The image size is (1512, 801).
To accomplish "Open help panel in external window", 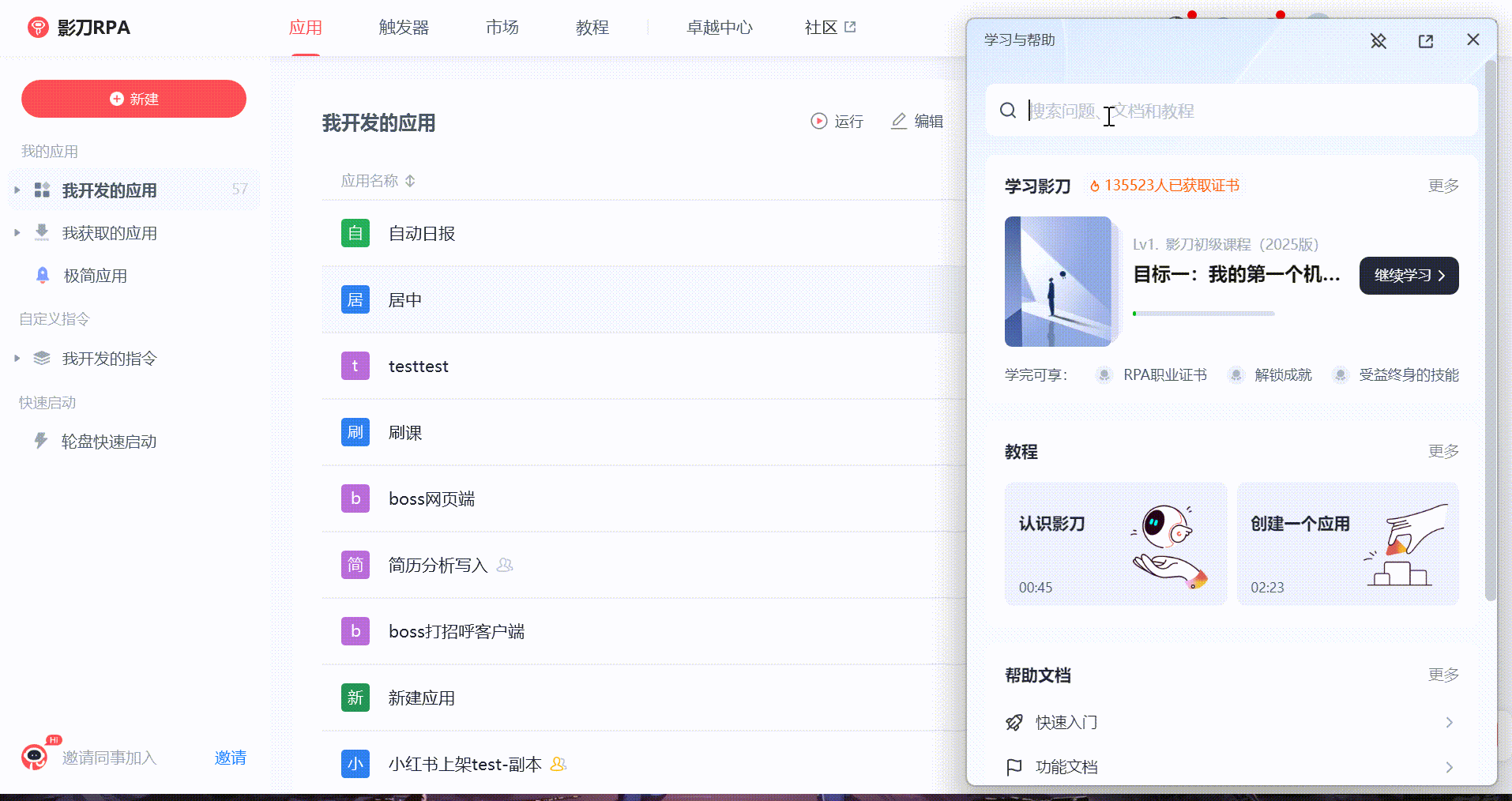I will point(1425,41).
